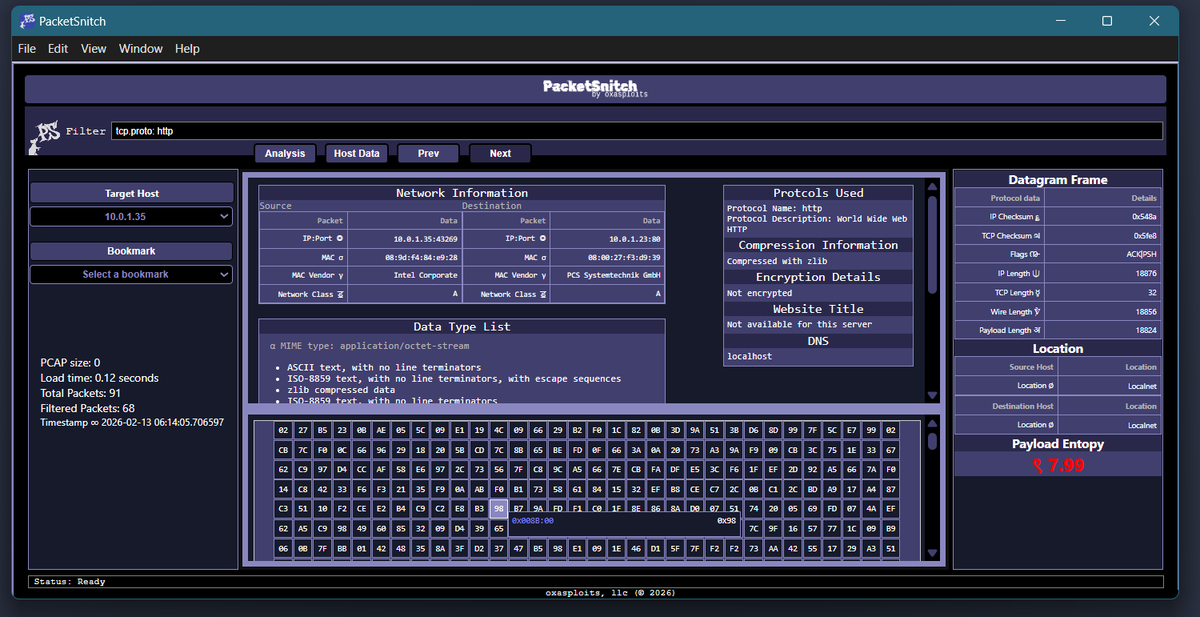Open the Target Host dropdown showing 10.0.1.35
The height and width of the screenshot is (617, 1200).
pos(131,216)
